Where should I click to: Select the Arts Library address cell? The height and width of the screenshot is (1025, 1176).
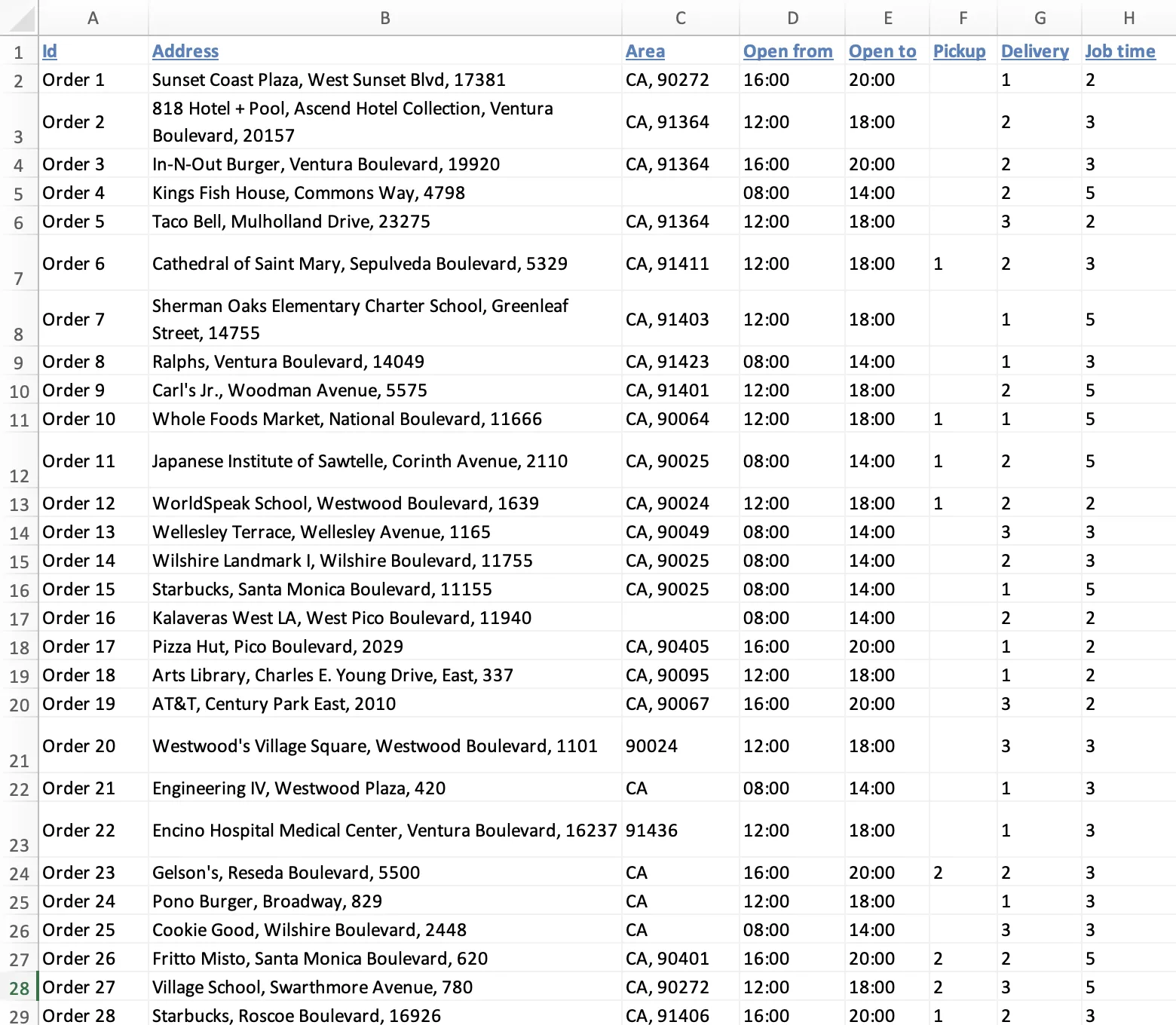[x=384, y=675]
